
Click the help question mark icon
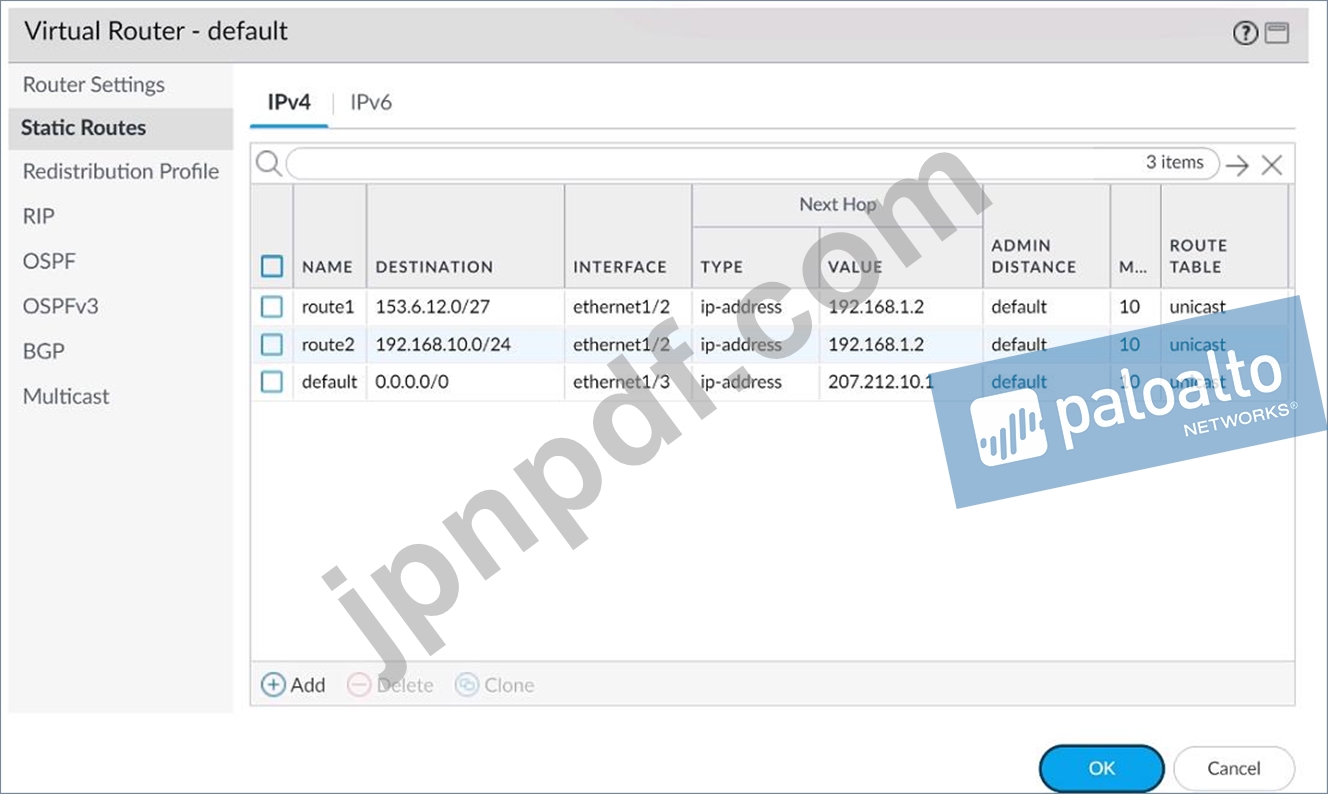(x=1245, y=34)
